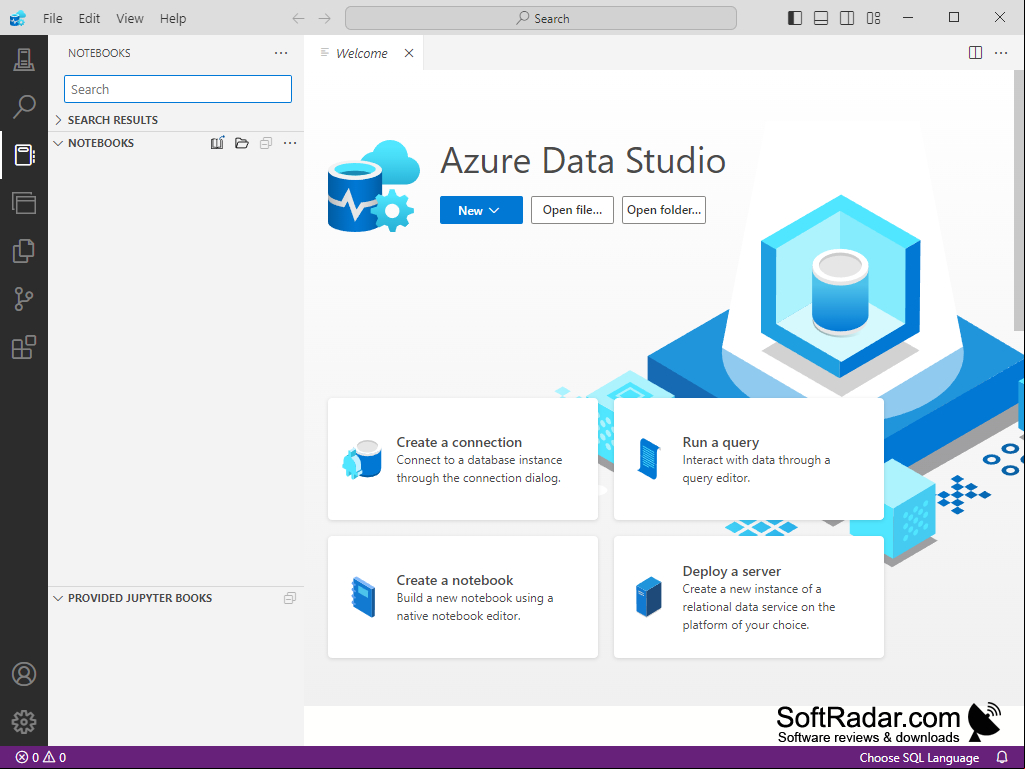This screenshot has width=1025, height=769.
Task: Open the Manage settings gear
Action: tap(24, 722)
